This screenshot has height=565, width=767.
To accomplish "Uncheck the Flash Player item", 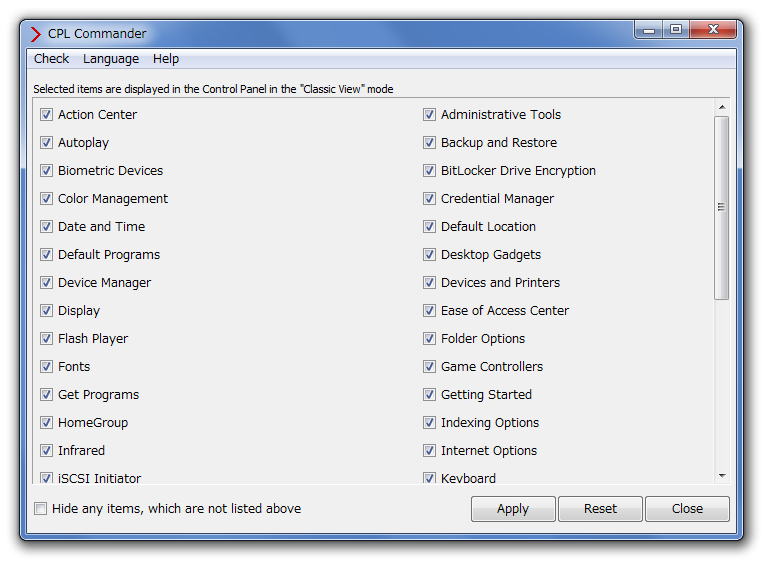I will pyautogui.click(x=46, y=339).
